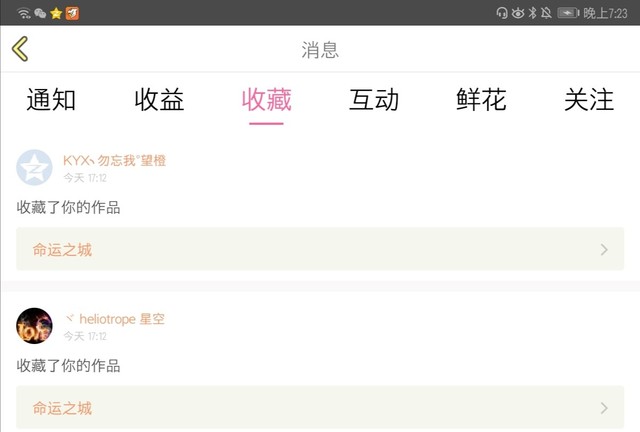Screen dimensions: 640x432
Task: Open username heliotrope 星空
Action: [115, 319]
